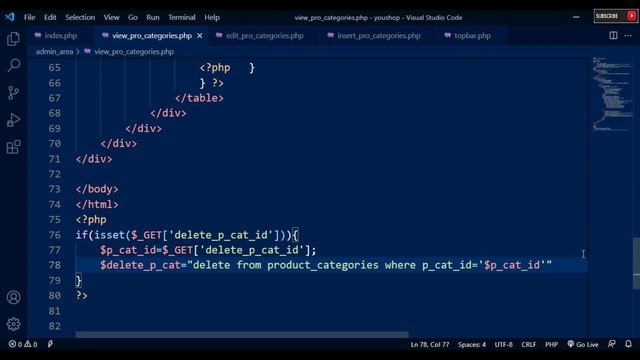Click $p_cat_id variable on line 77
Viewport: 640px width, 360px height.
click(x=128, y=250)
